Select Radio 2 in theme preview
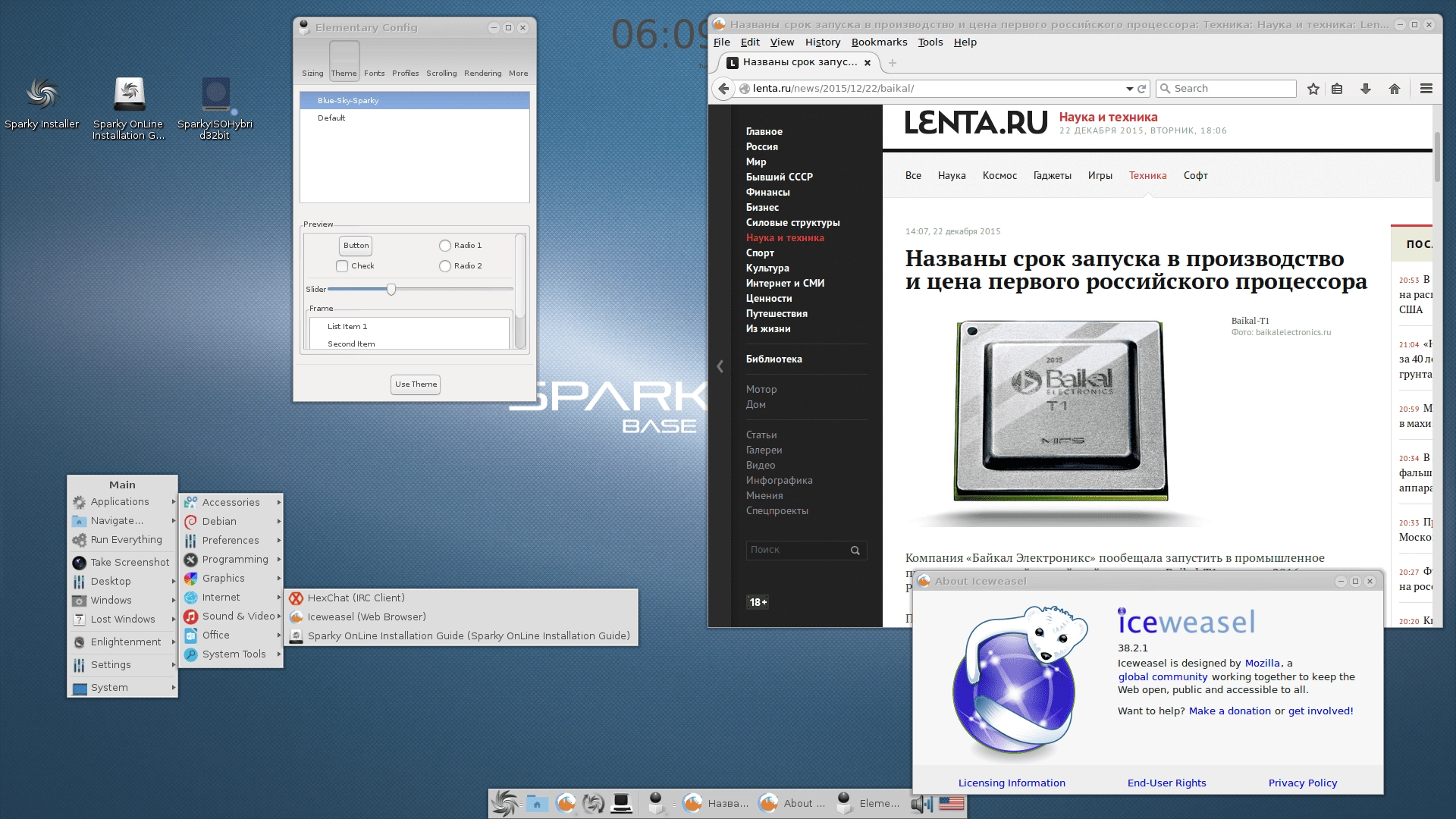 [445, 266]
